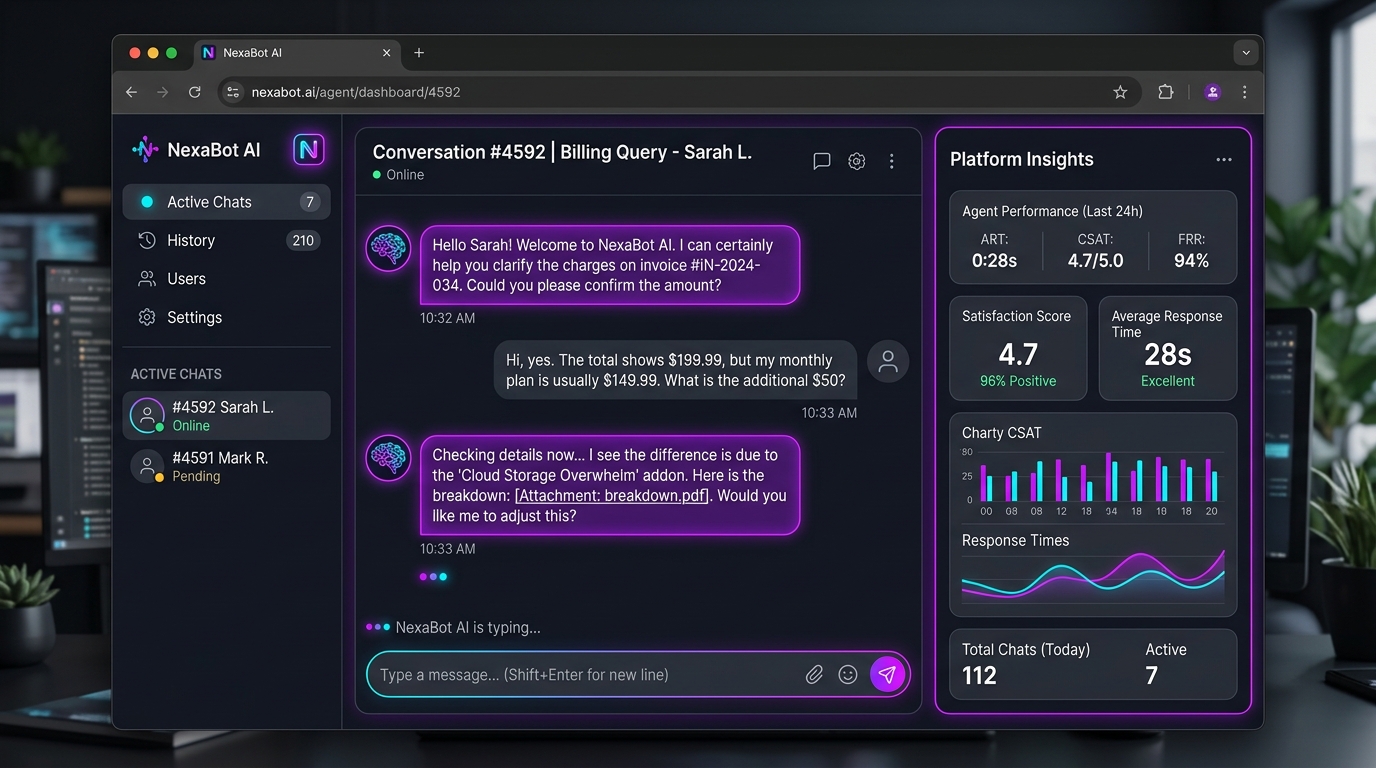Open the browser extensions puzzle icon
This screenshot has width=1376, height=768.
(1165, 92)
